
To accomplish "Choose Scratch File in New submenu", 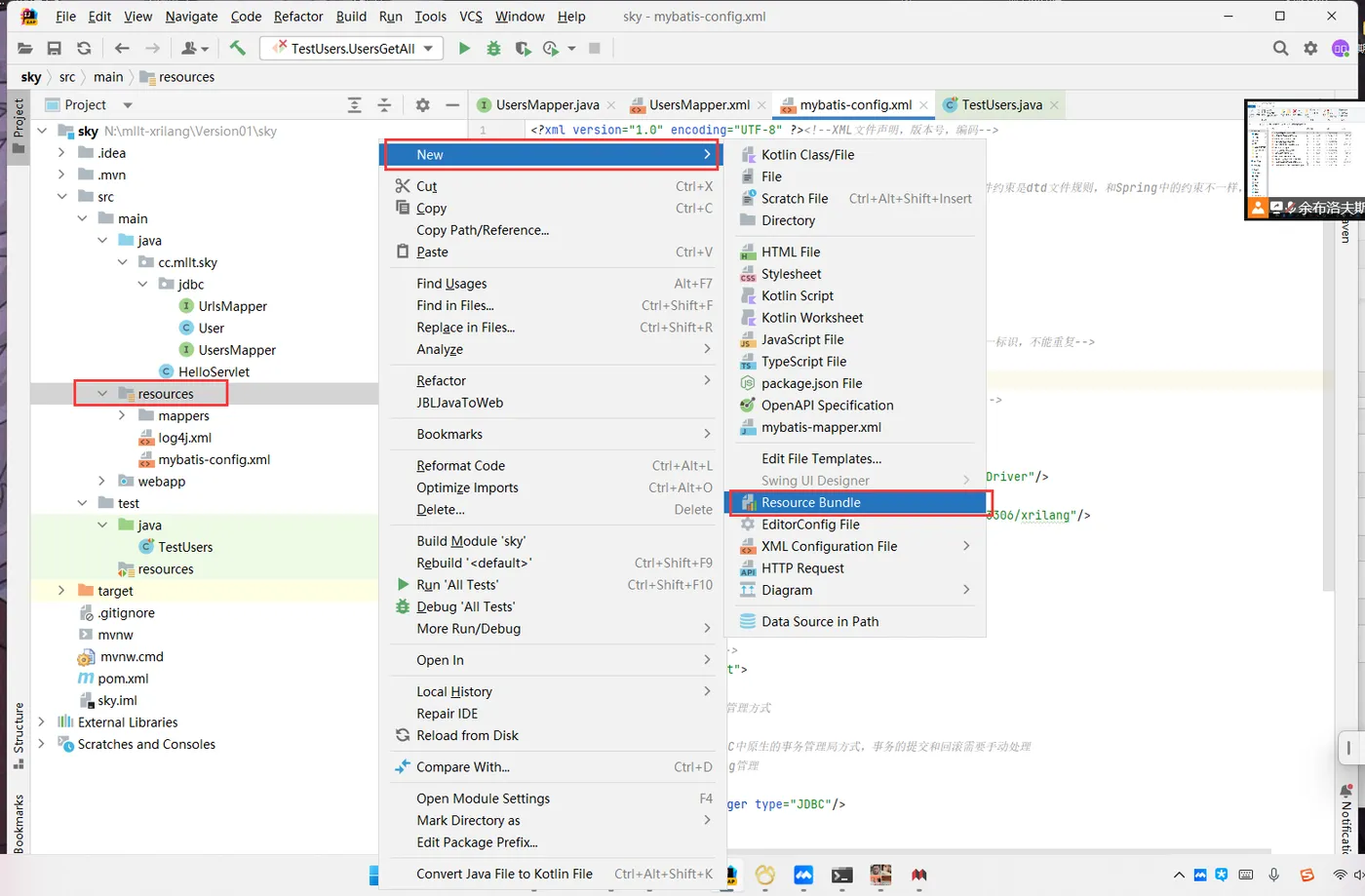I will [x=855, y=198].
